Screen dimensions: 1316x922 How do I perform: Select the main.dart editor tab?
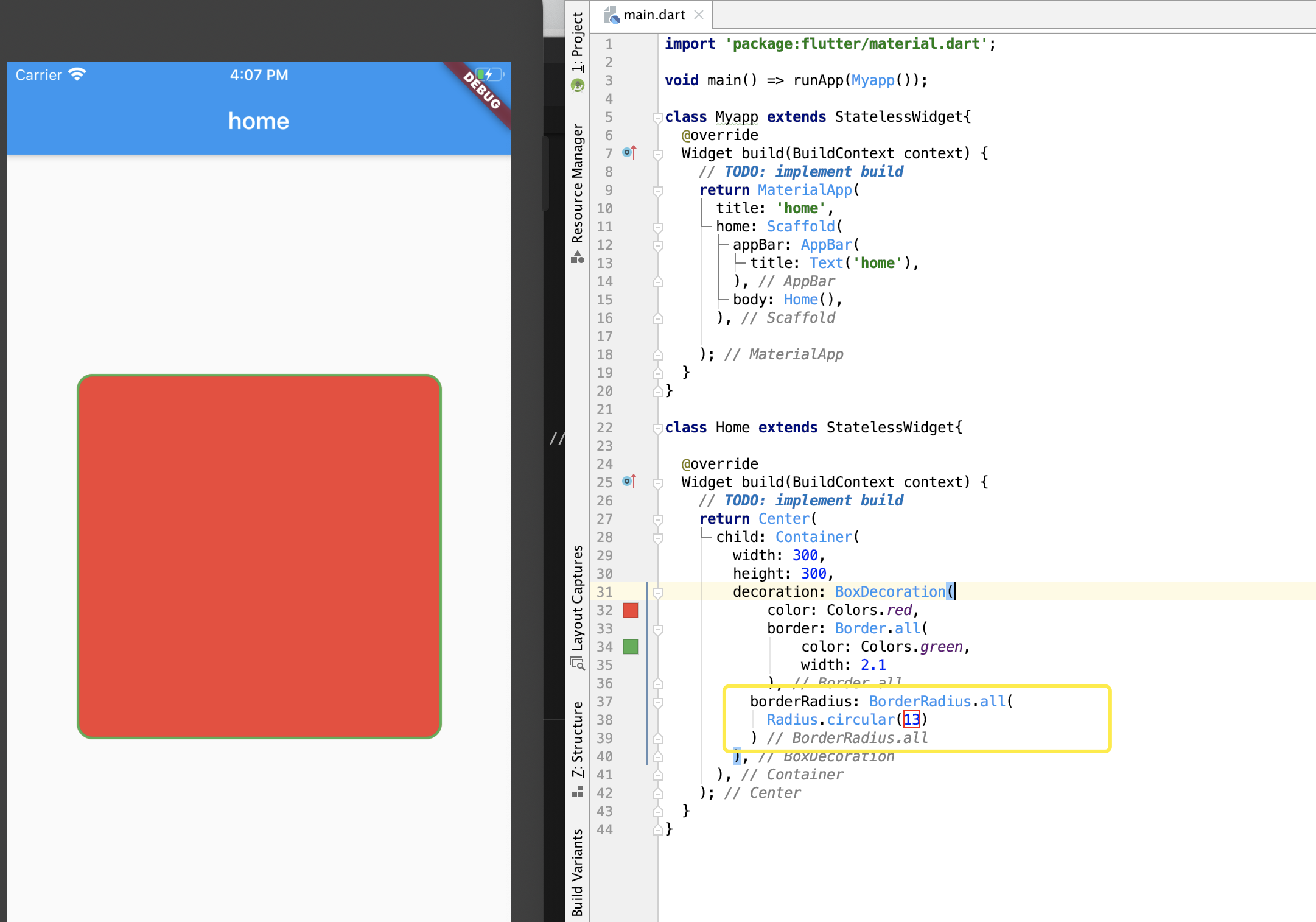coord(654,15)
